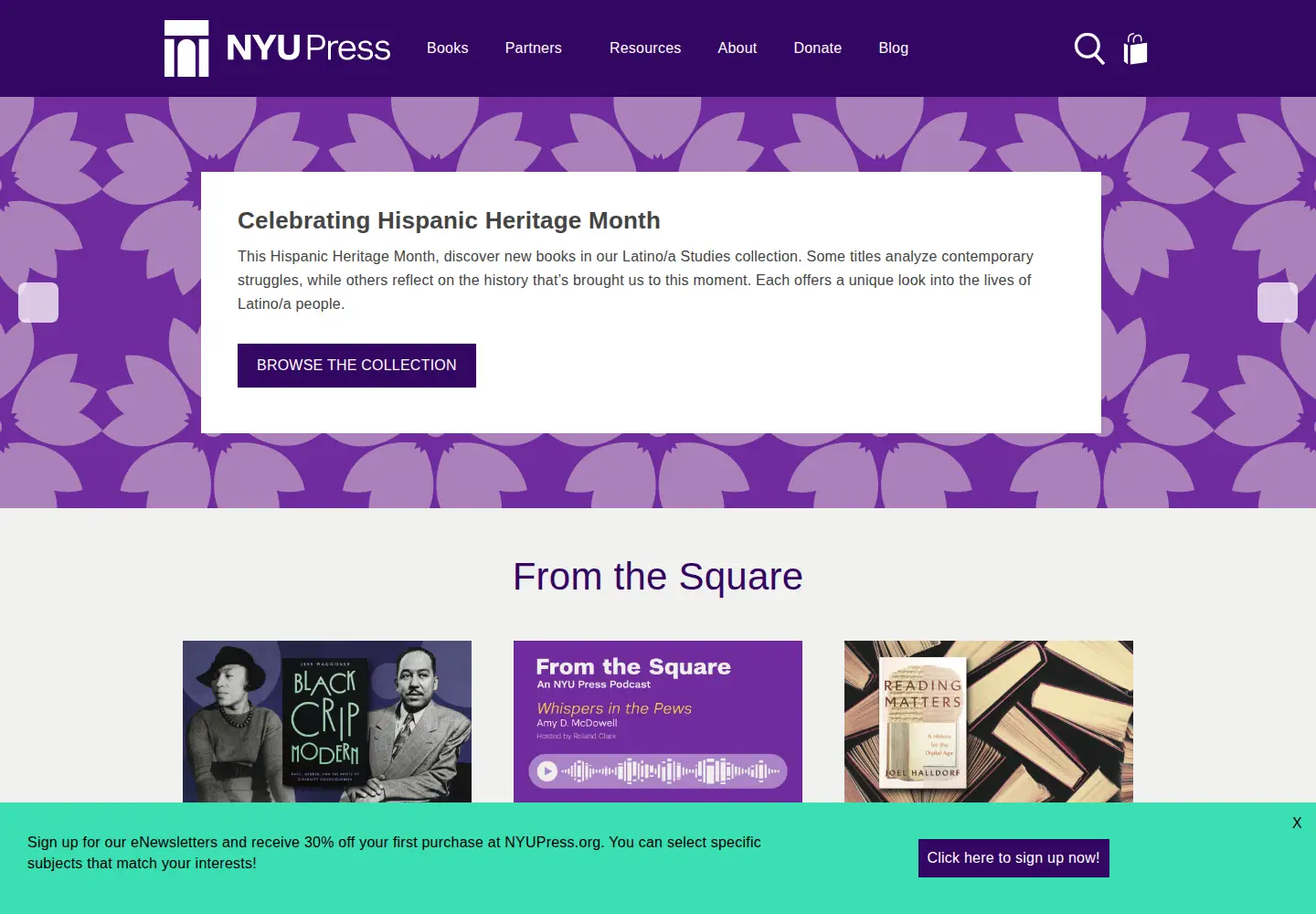Advance to next carousel slide
Screen dimensions: 1316x914
[x=1278, y=303]
